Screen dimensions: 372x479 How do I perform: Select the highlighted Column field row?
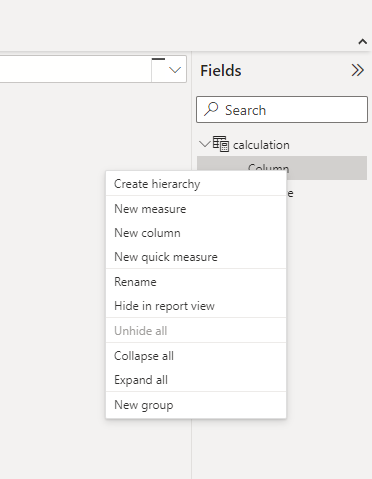coord(282,168)
